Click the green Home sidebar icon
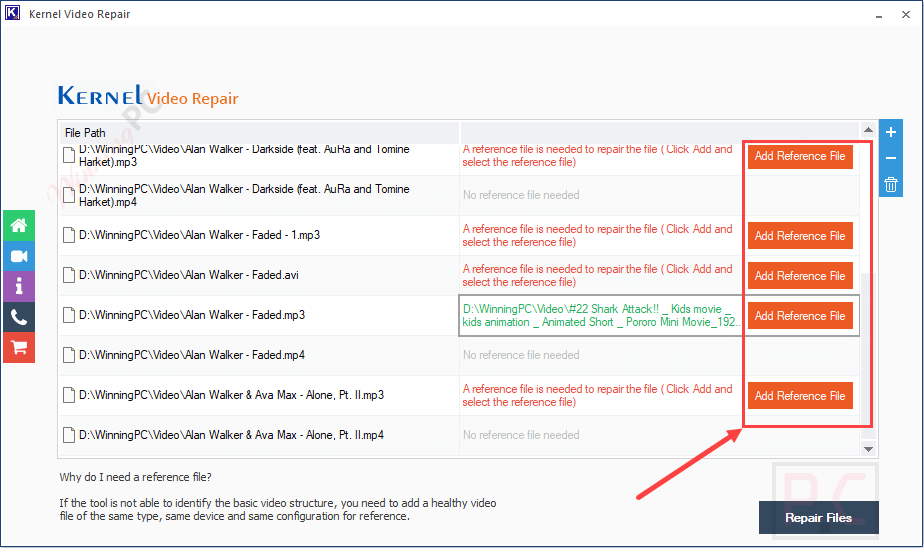 19,226
